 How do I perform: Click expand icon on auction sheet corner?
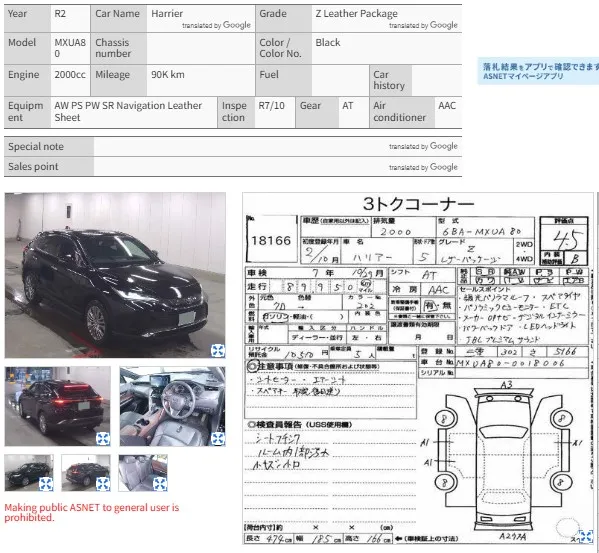coord(586,537)
